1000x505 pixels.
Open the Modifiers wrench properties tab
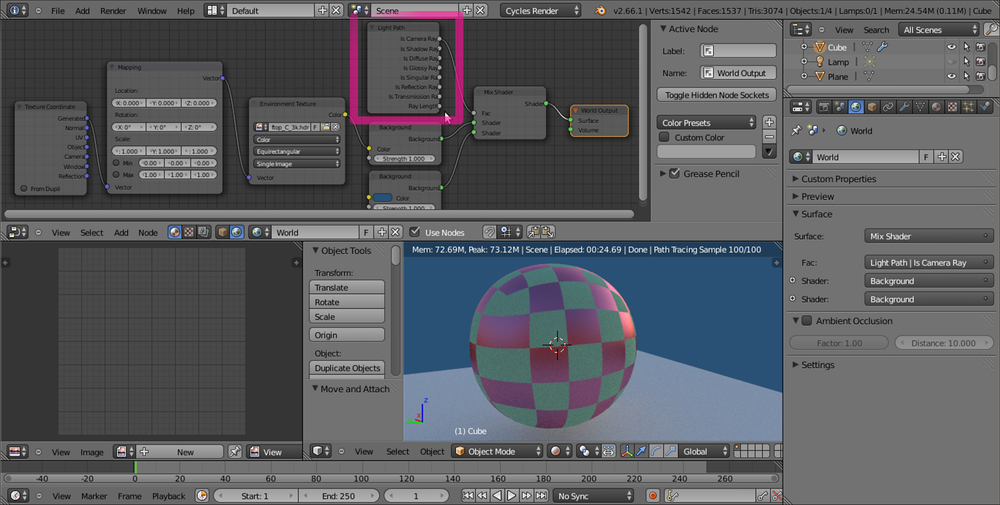pos(903,107)
